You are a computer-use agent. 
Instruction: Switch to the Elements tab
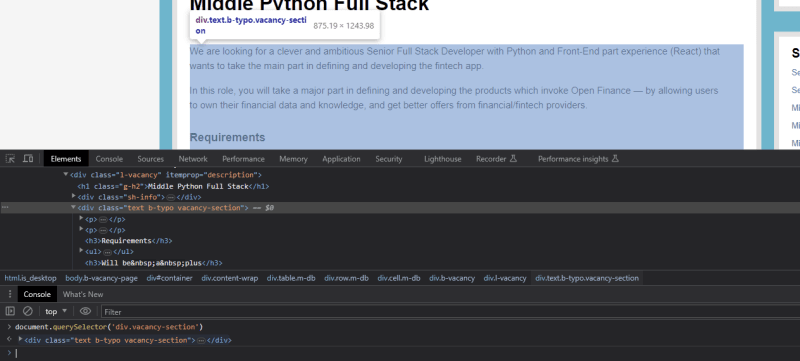[x=66, y=159]
